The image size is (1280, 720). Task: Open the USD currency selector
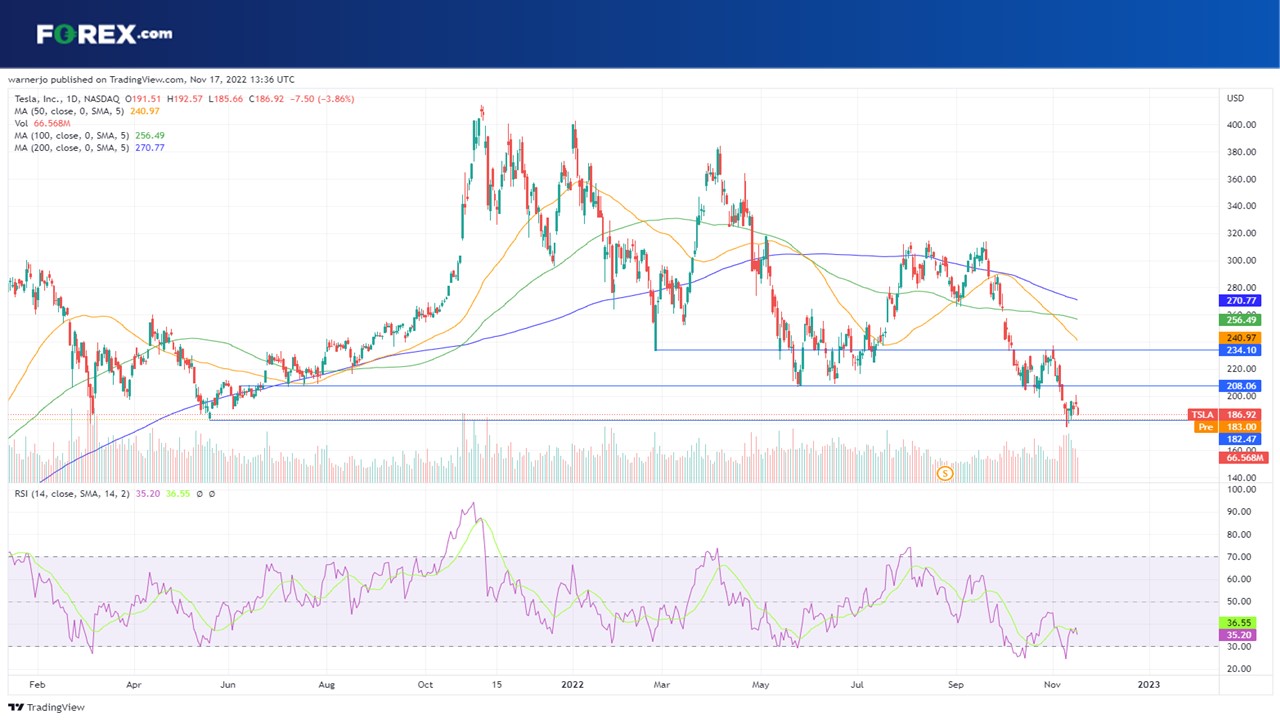coord(1235,99)
